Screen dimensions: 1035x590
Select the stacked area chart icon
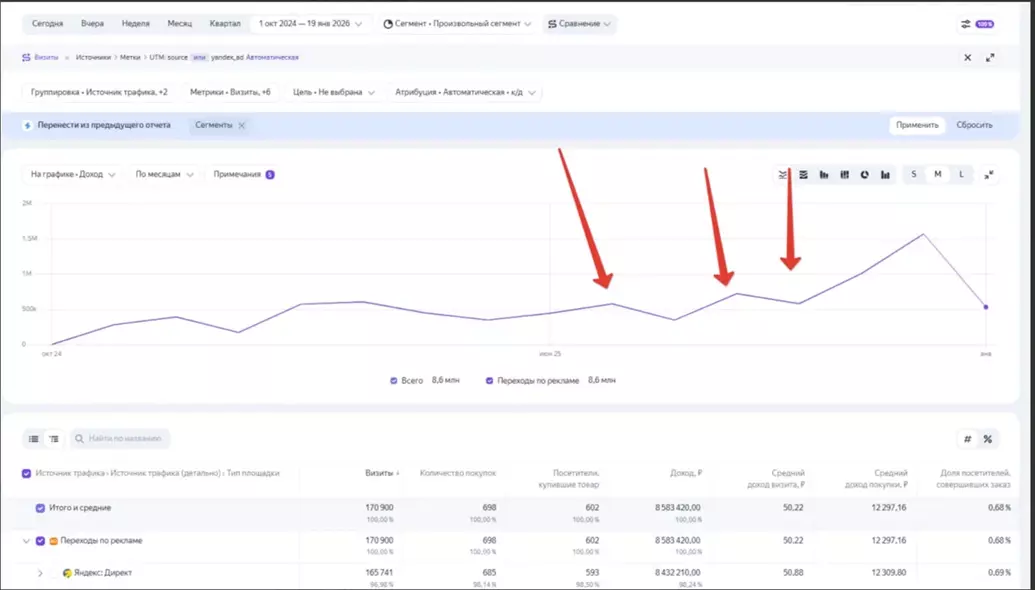(x=803, y=175)
